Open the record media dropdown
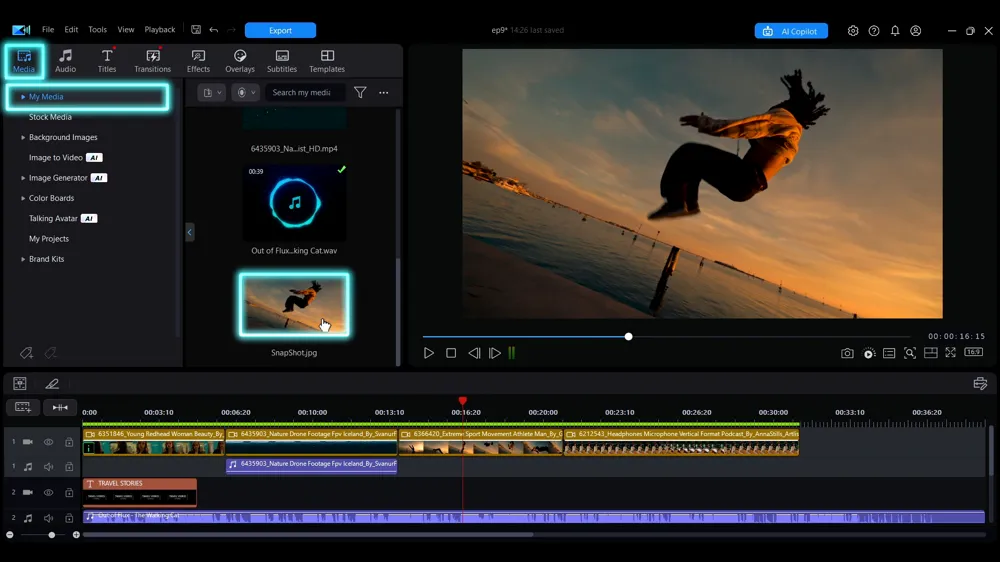 246,92
